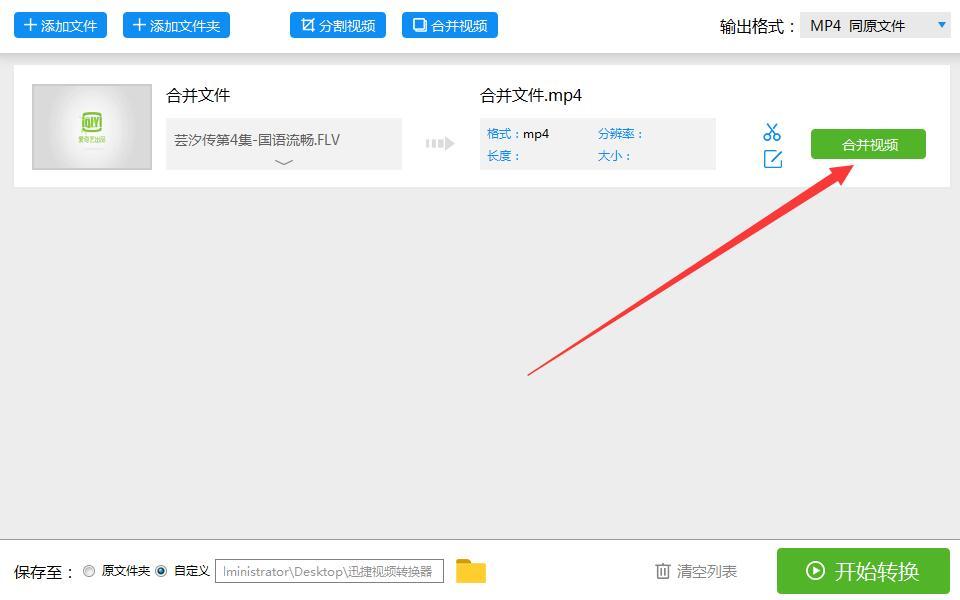Click the green 合并视频 button
Screen dimensions: 960x600
tap(868, 144)
